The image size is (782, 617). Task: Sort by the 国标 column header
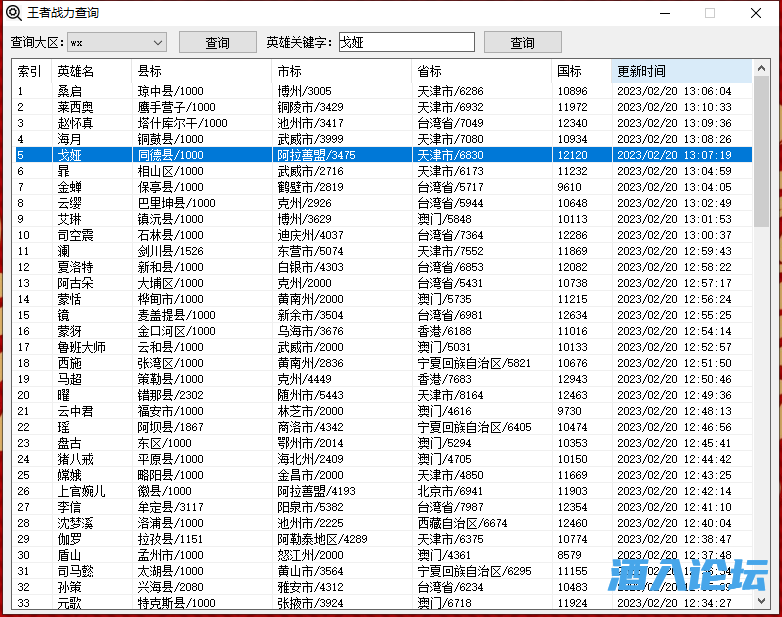581,71
